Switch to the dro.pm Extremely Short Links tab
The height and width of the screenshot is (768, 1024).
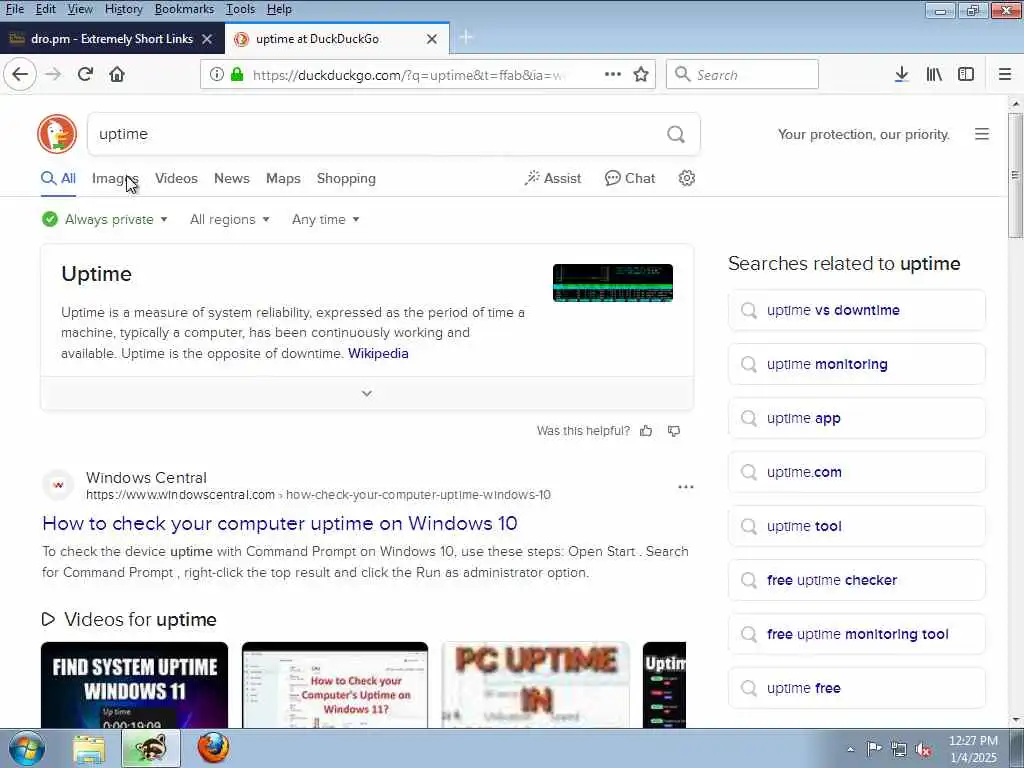[112, 39]
